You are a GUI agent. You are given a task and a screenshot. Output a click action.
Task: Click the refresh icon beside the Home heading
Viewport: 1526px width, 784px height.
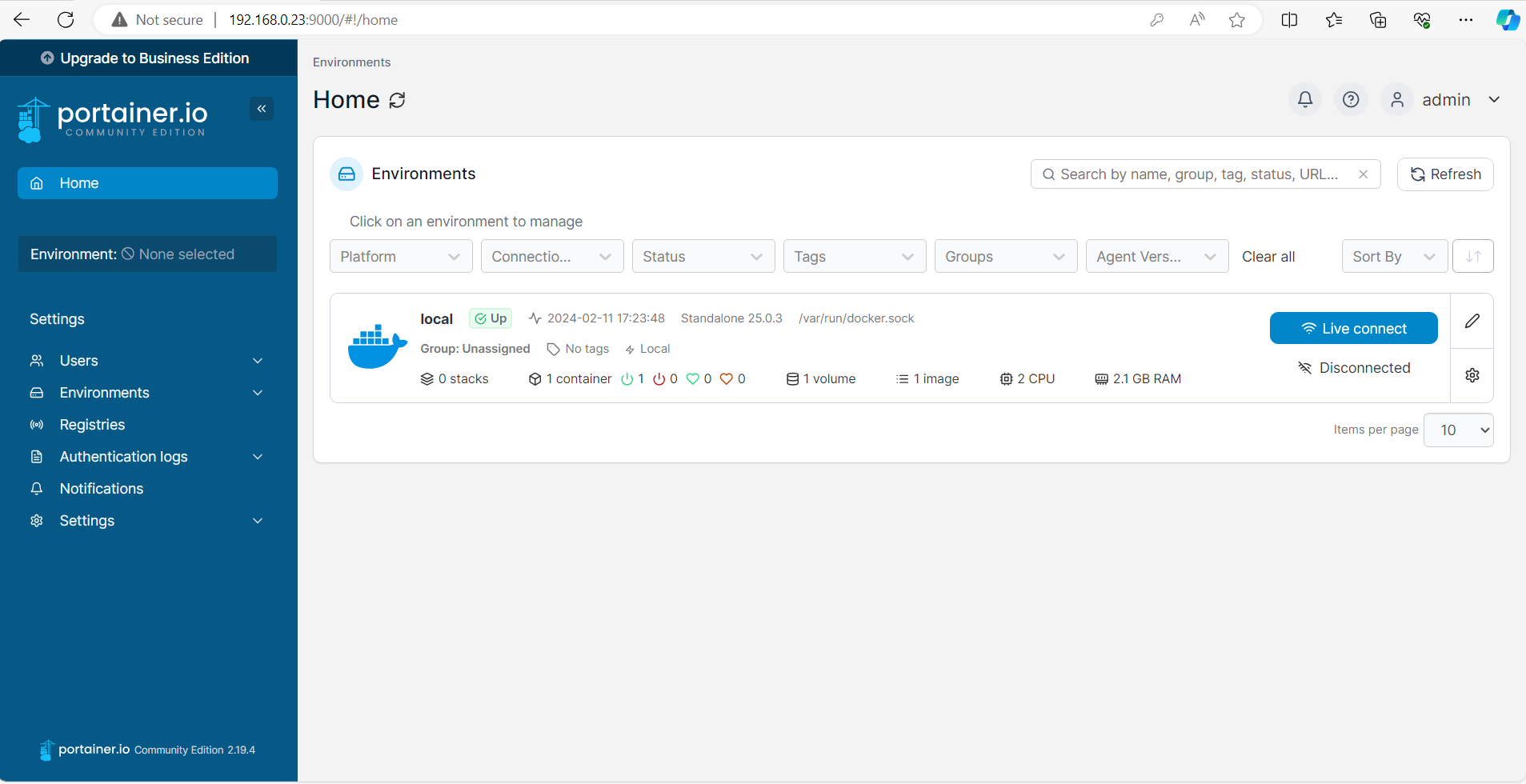point(398,101)
